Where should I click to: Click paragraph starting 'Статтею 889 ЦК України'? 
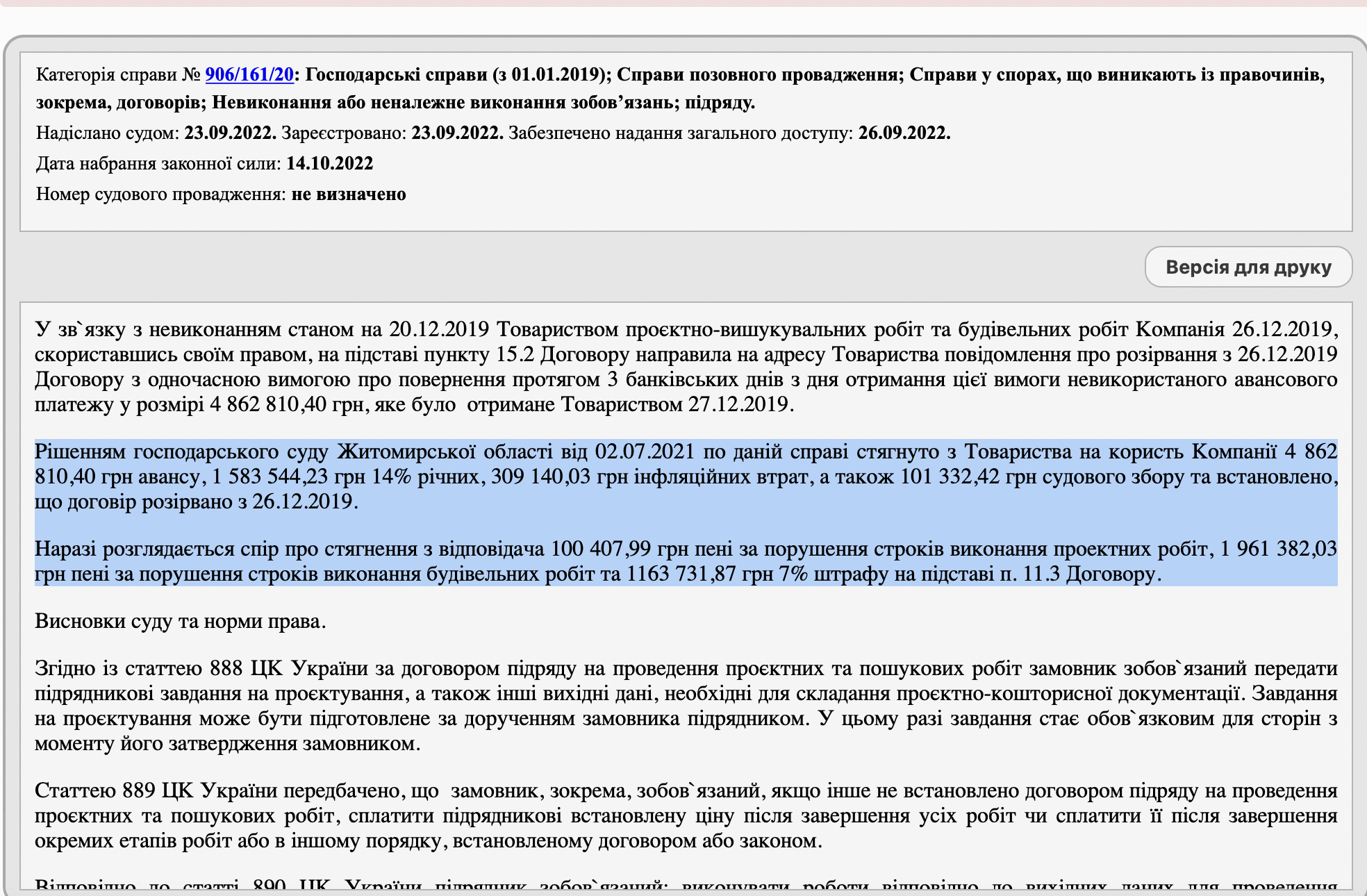click(x=685, y=815)
